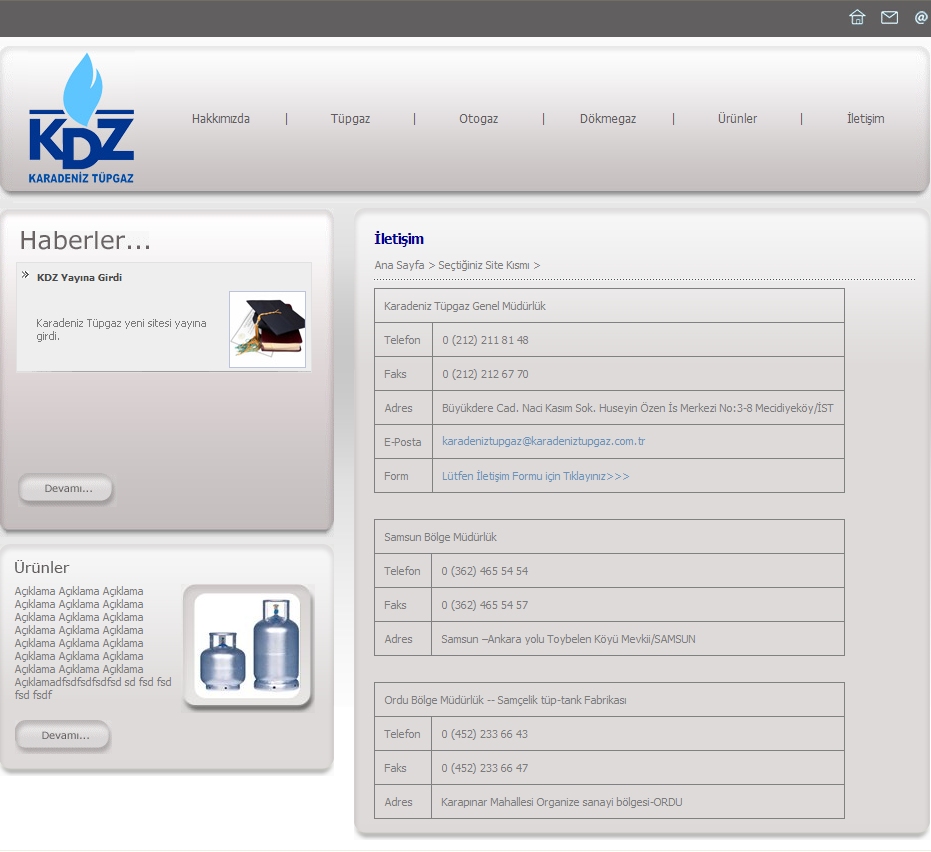
Task: Click the İletişim page title
Action: 399,239
